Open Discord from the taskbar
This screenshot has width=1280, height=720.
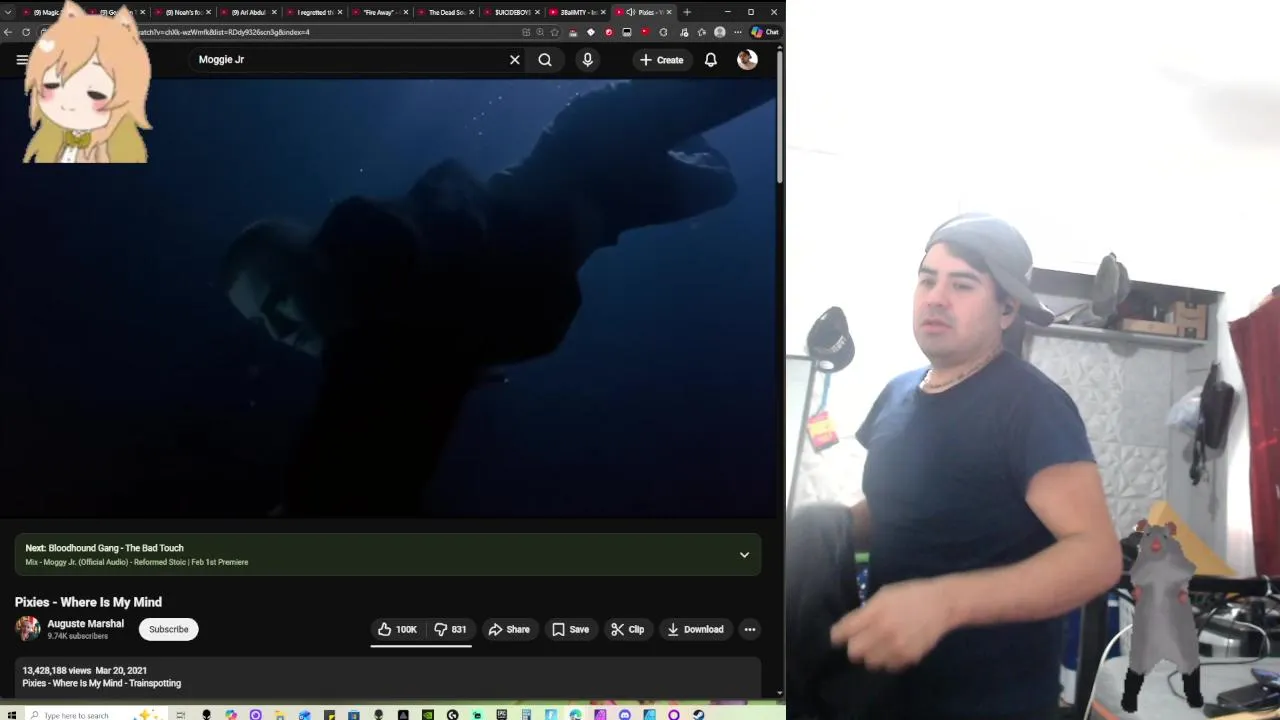click(625, 715)
